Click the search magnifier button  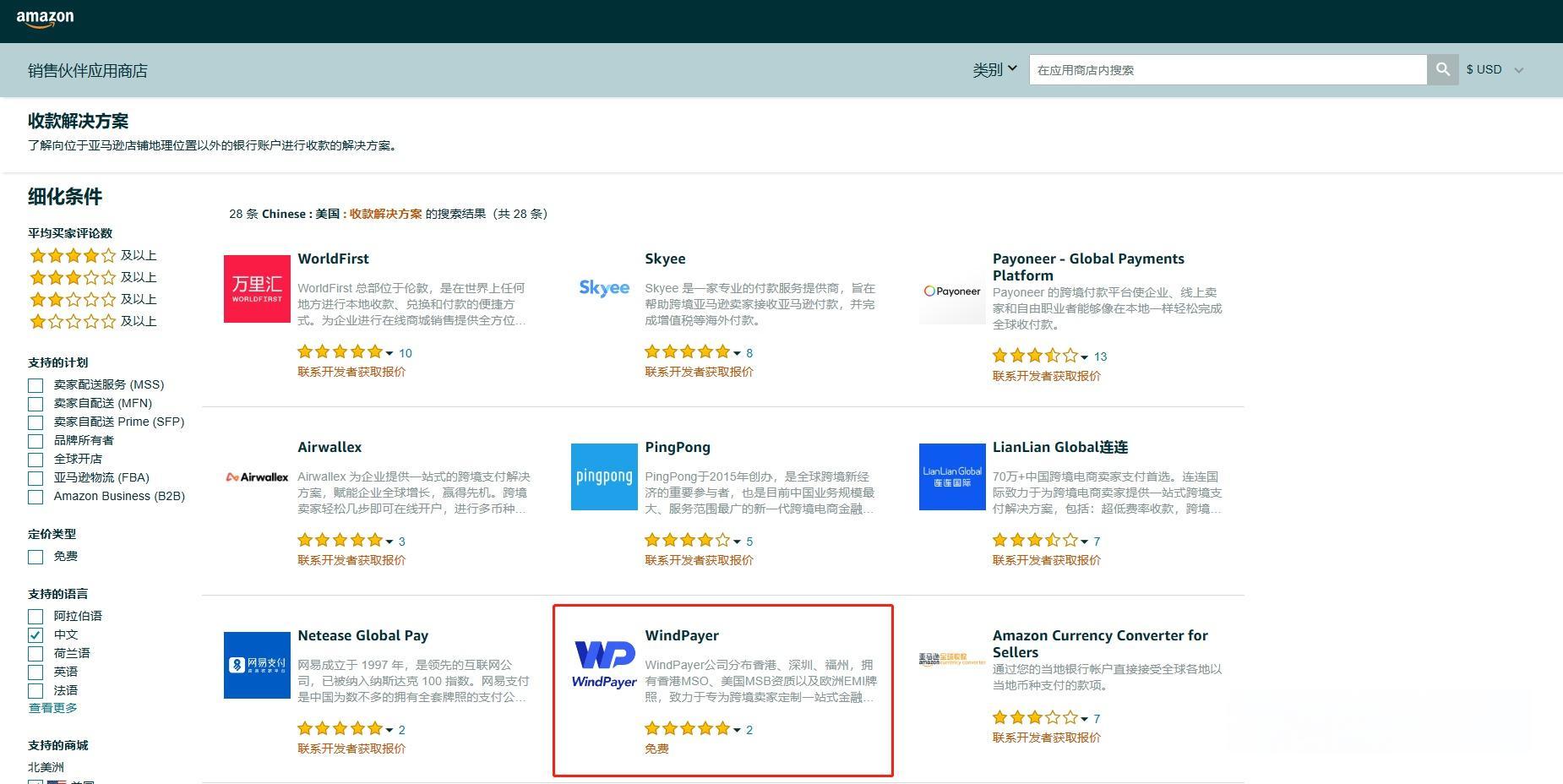[1443, 70]
